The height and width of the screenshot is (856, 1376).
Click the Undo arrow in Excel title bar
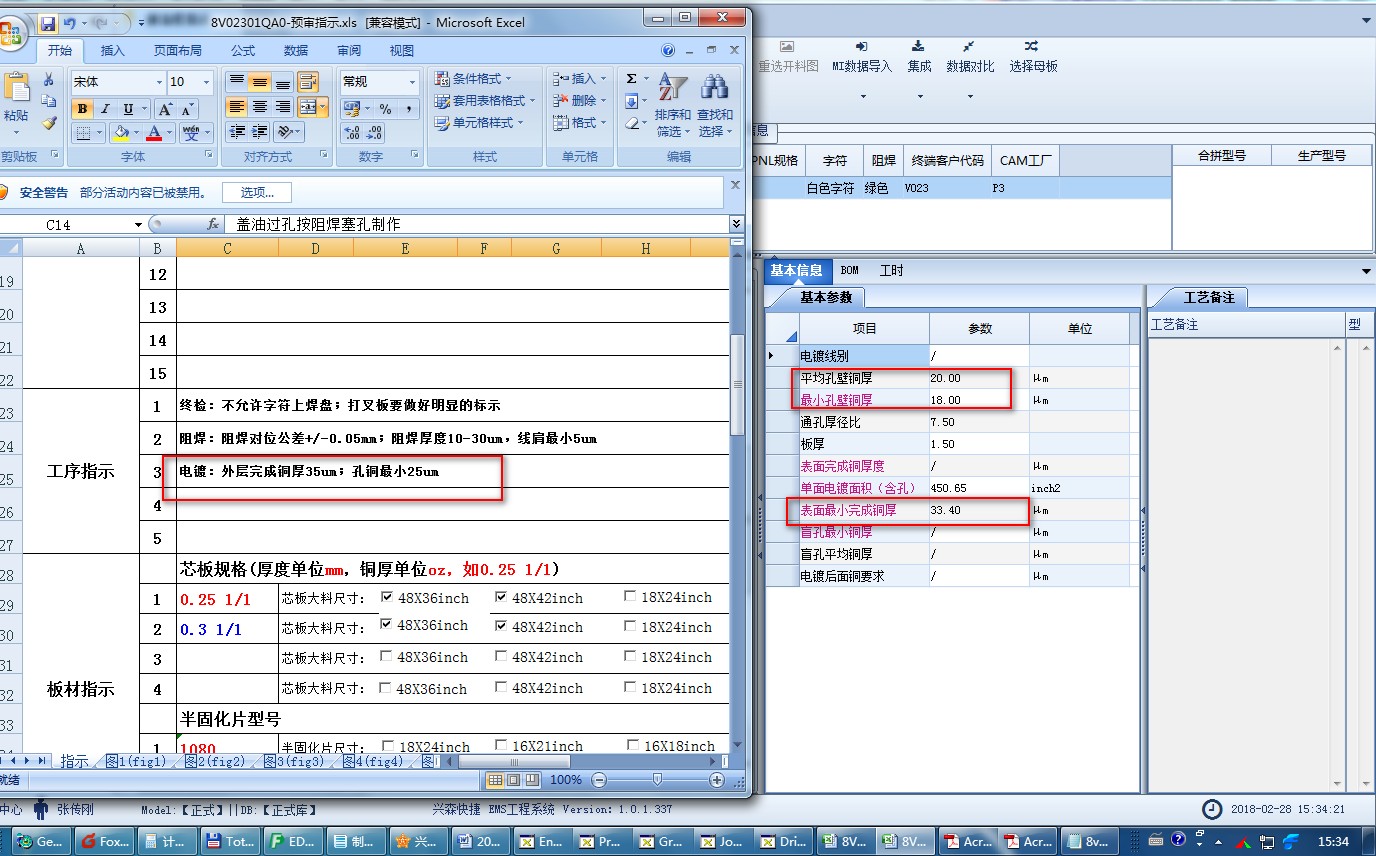(69, 22)
